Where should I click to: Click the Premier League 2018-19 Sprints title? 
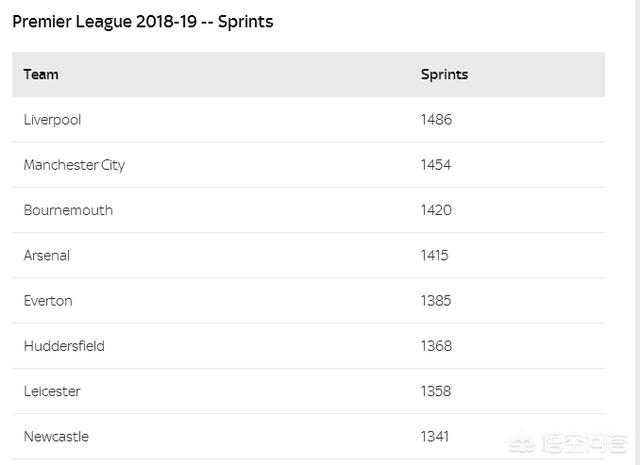142,22
